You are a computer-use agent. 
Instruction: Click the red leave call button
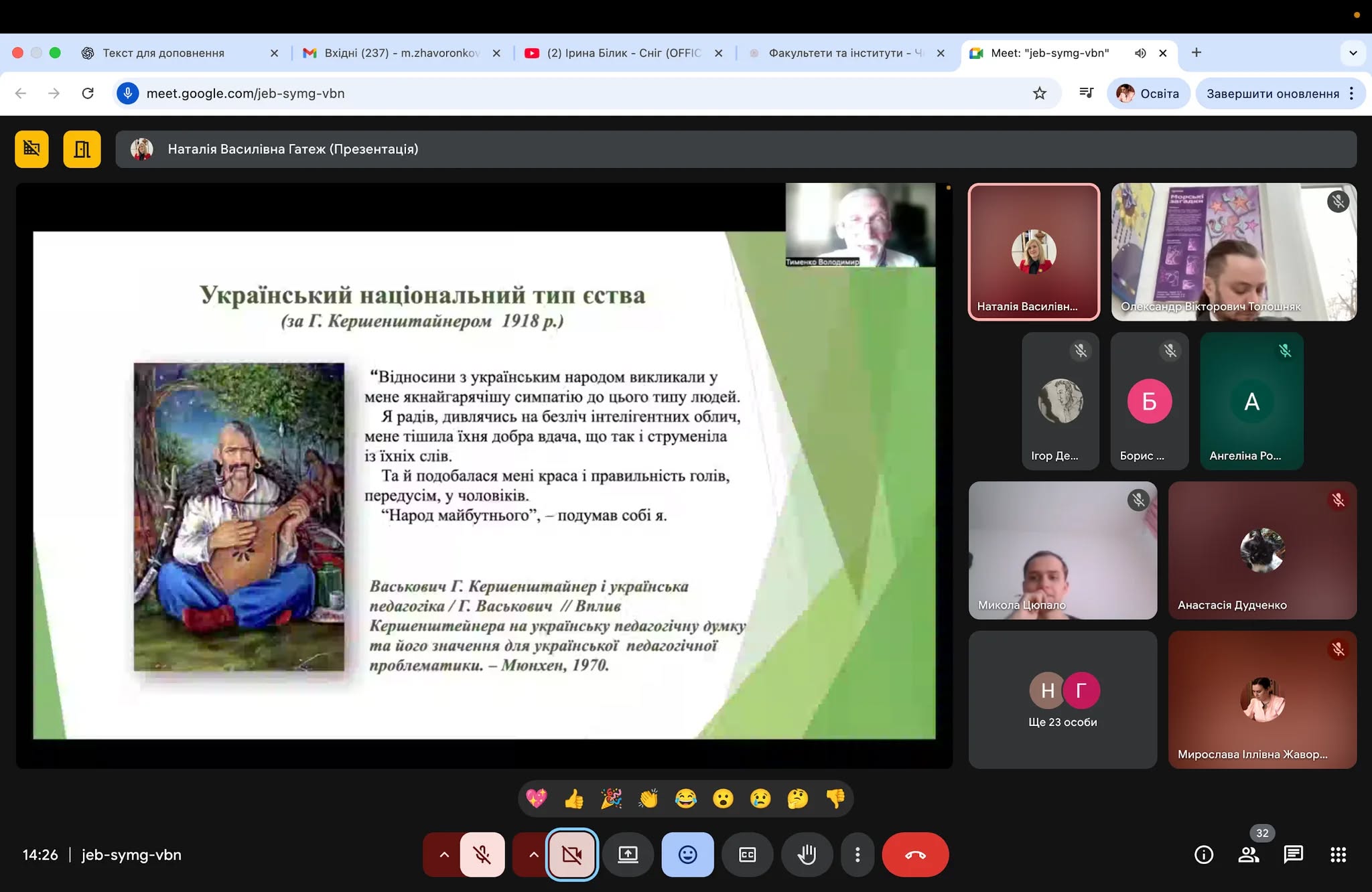click(x=915, y=854)
